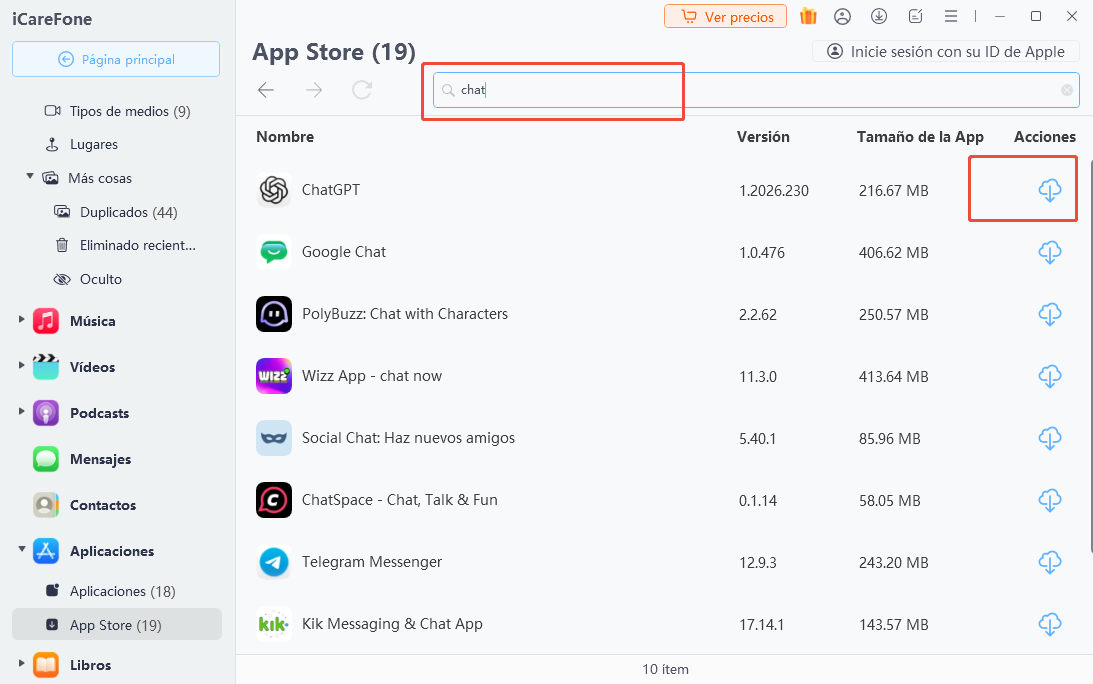Click the Google Chat app icon
1093x684 pixels.
pos(274,252)
